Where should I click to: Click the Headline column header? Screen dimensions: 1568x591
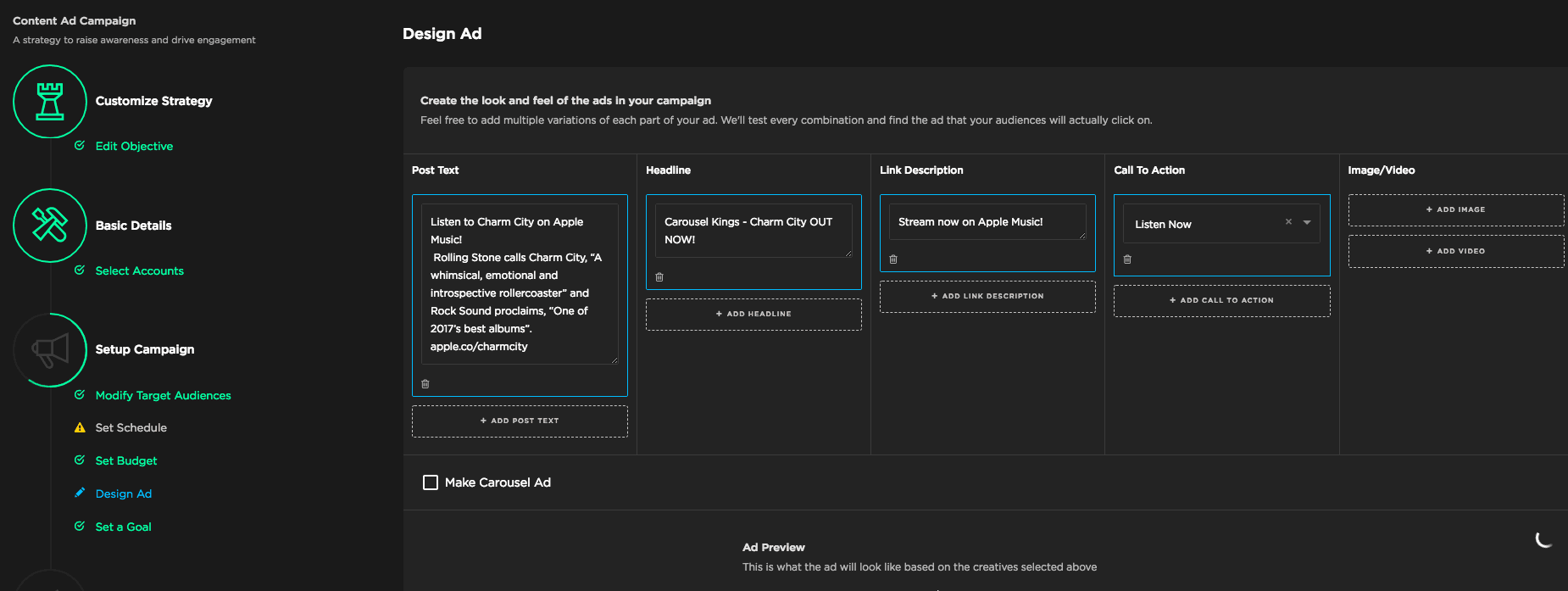coord(669,170)
